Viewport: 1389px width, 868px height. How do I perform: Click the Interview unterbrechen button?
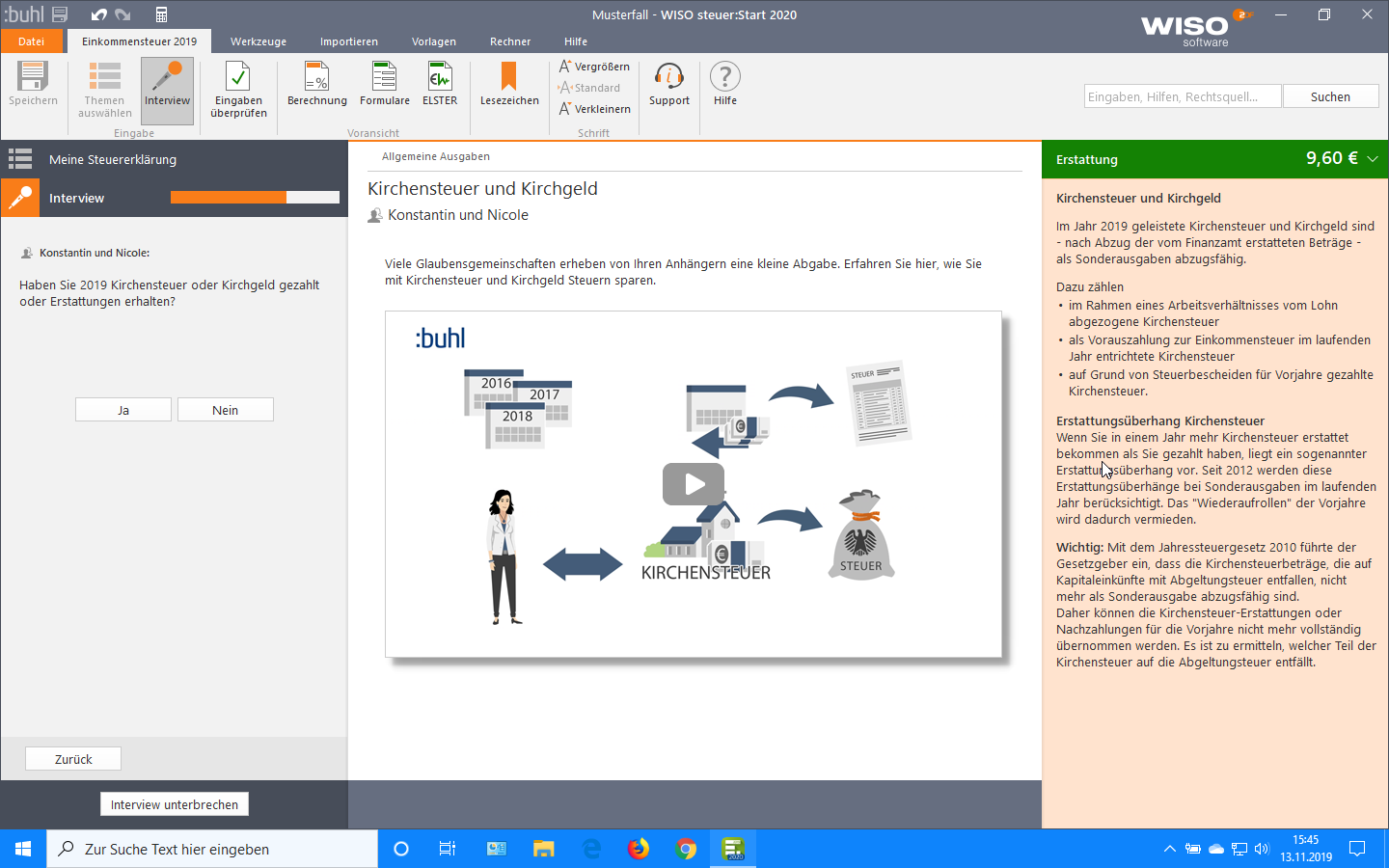pos(175,804)
